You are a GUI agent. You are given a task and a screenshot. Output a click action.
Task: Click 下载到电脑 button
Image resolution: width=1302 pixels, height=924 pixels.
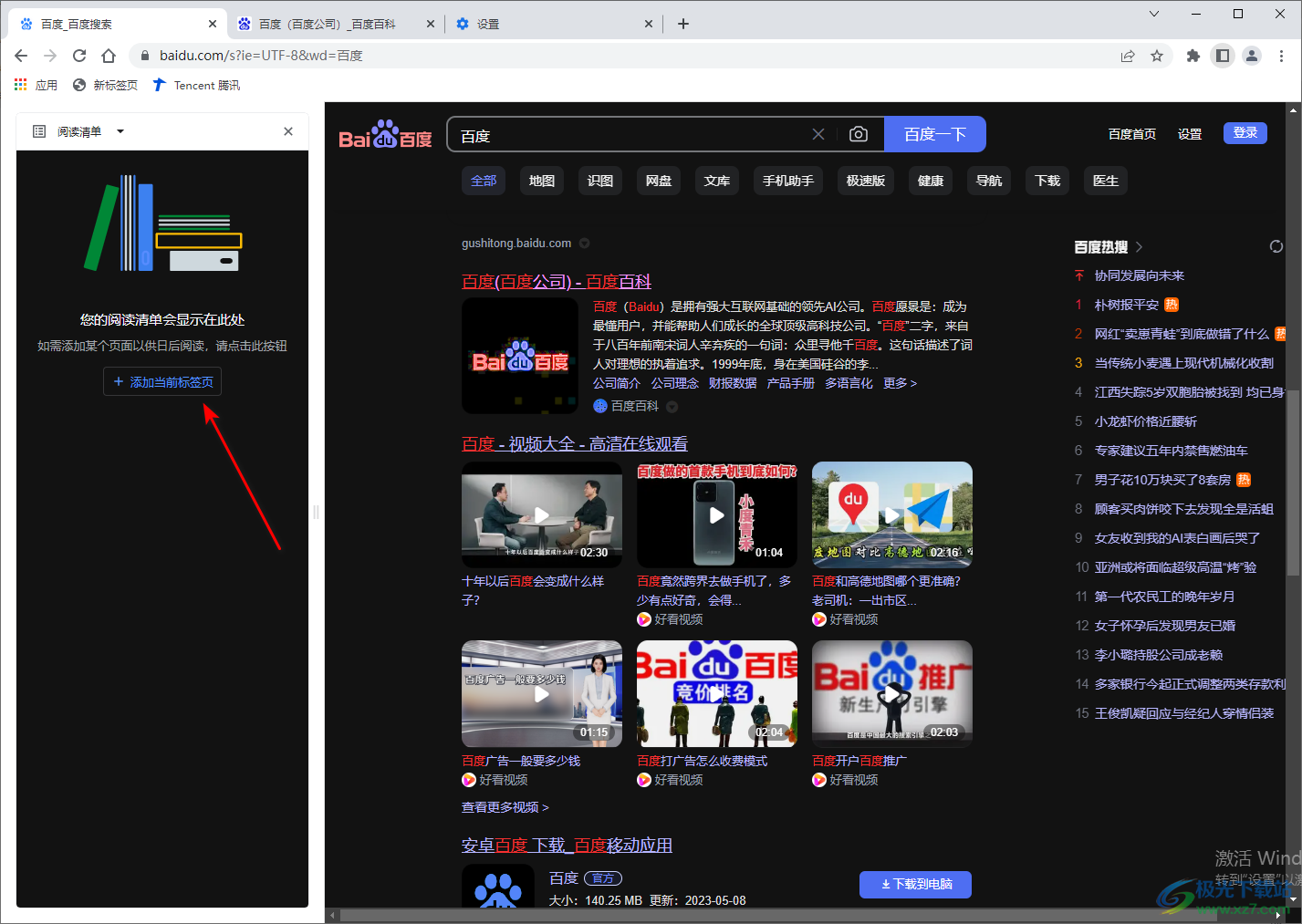click(915, 884)
